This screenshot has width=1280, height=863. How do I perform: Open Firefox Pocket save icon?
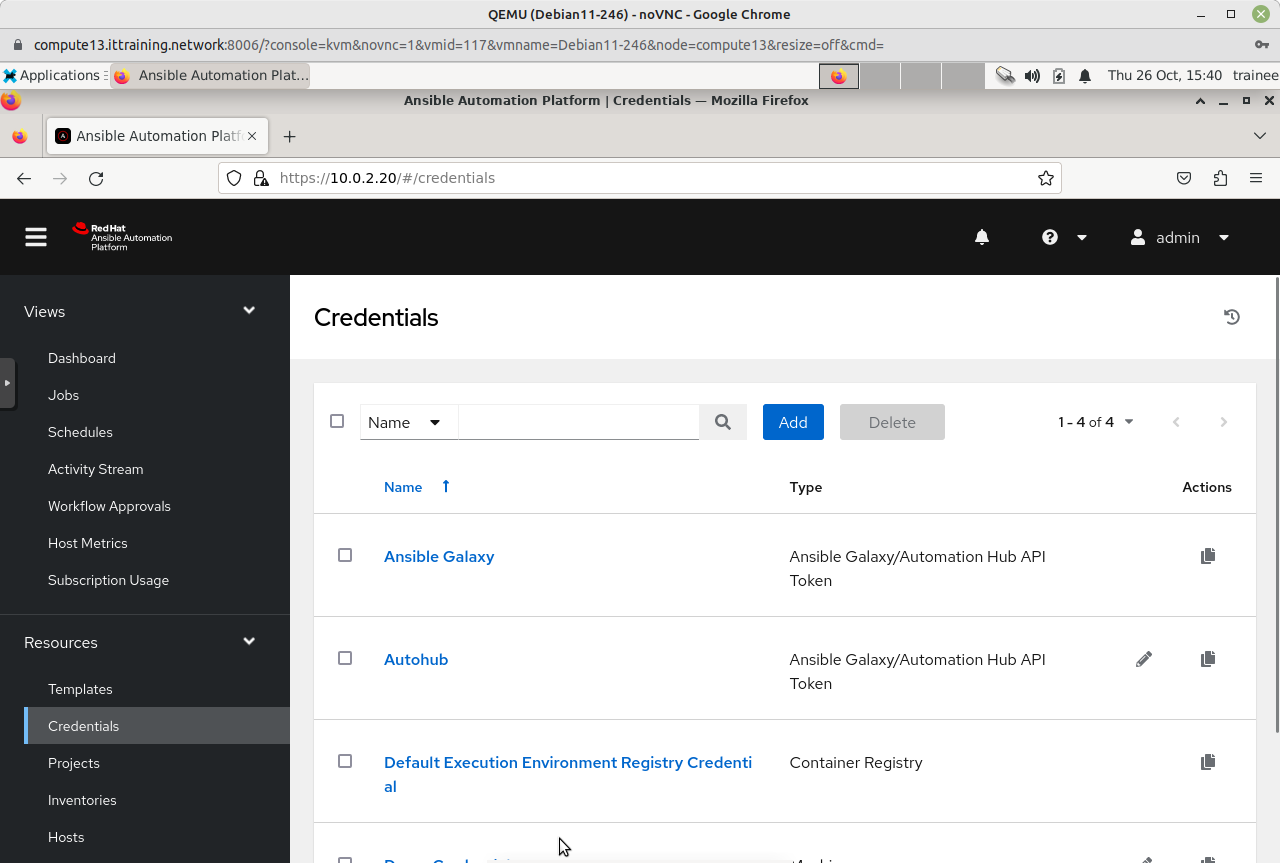point(1184,178)
